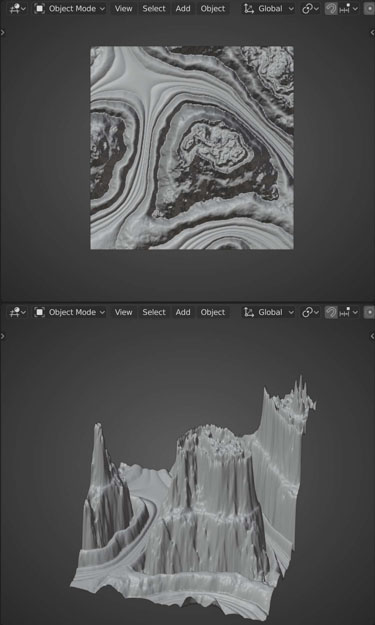The width and height of the screenshot is (375, 625).
Task: Open Object Mode dropdown in bottom viewport
Action: click(x=70, y=312)
